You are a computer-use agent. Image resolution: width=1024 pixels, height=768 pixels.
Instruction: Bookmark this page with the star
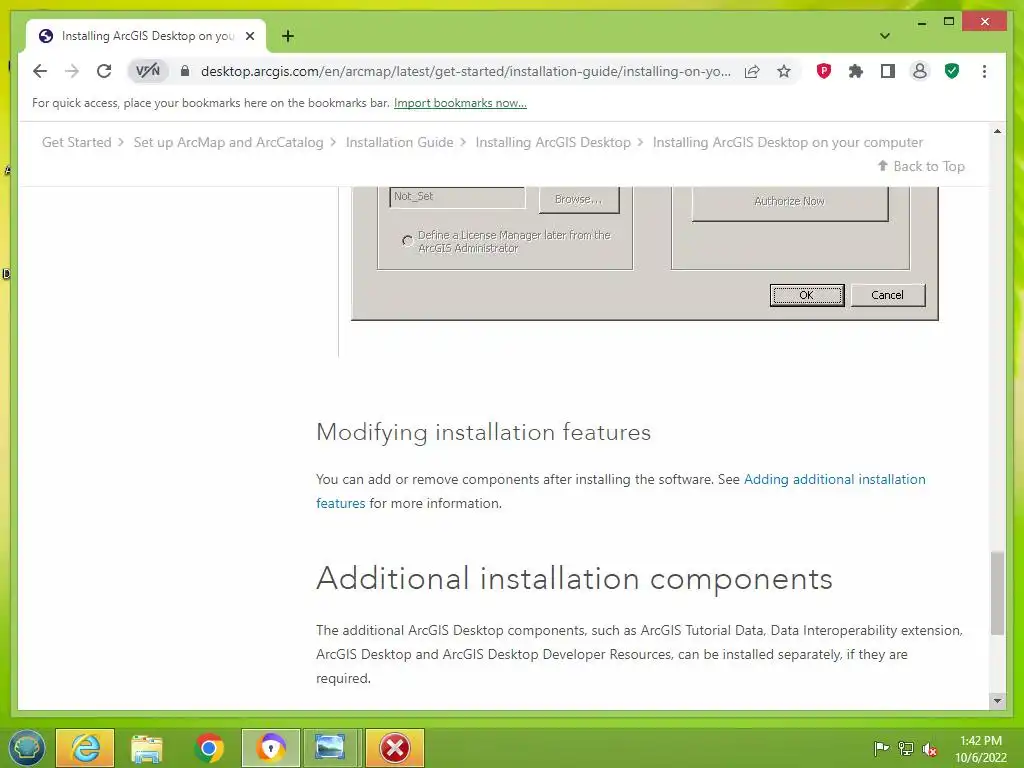784,71
